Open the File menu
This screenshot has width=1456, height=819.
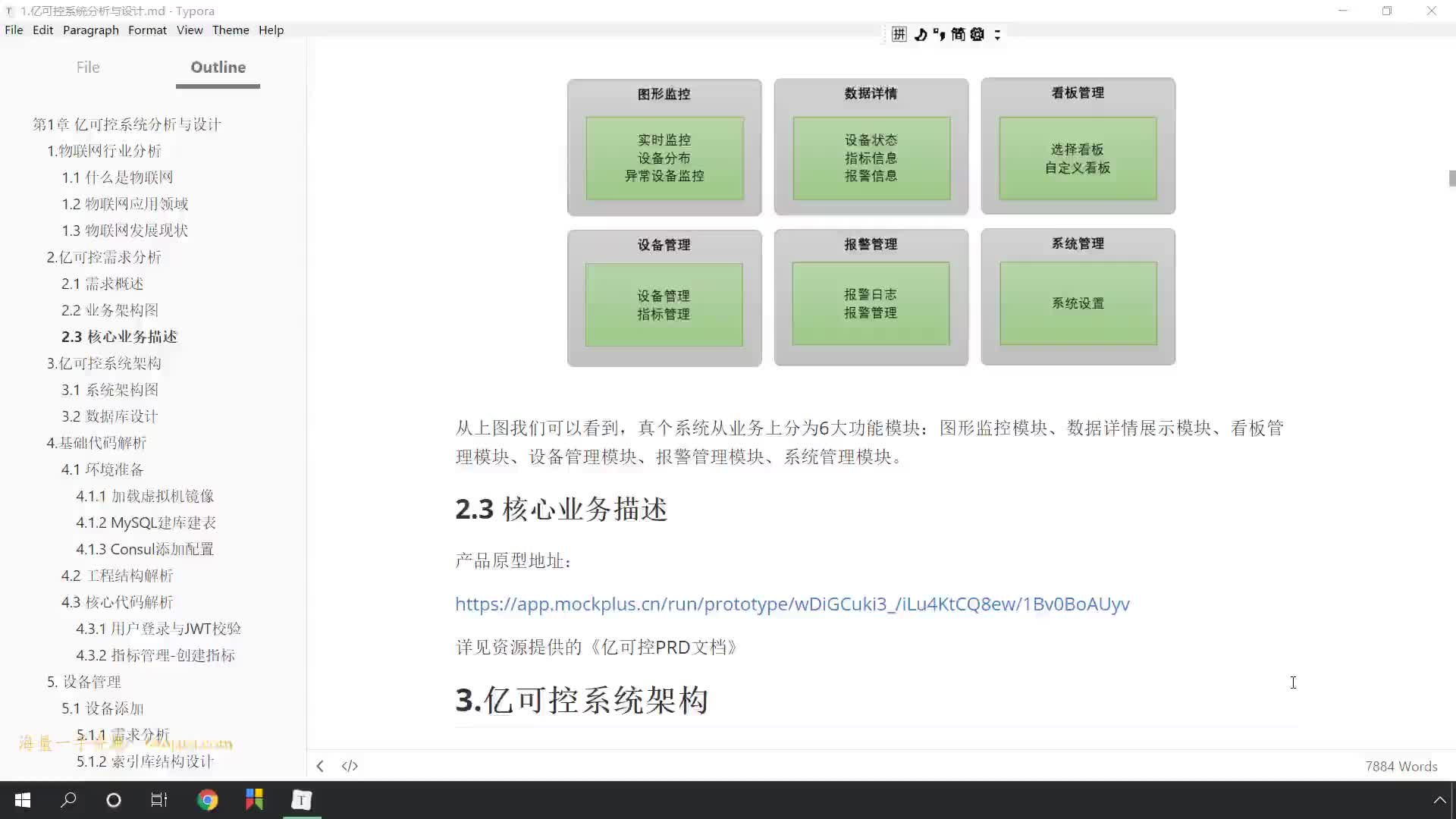coord(14,30)
